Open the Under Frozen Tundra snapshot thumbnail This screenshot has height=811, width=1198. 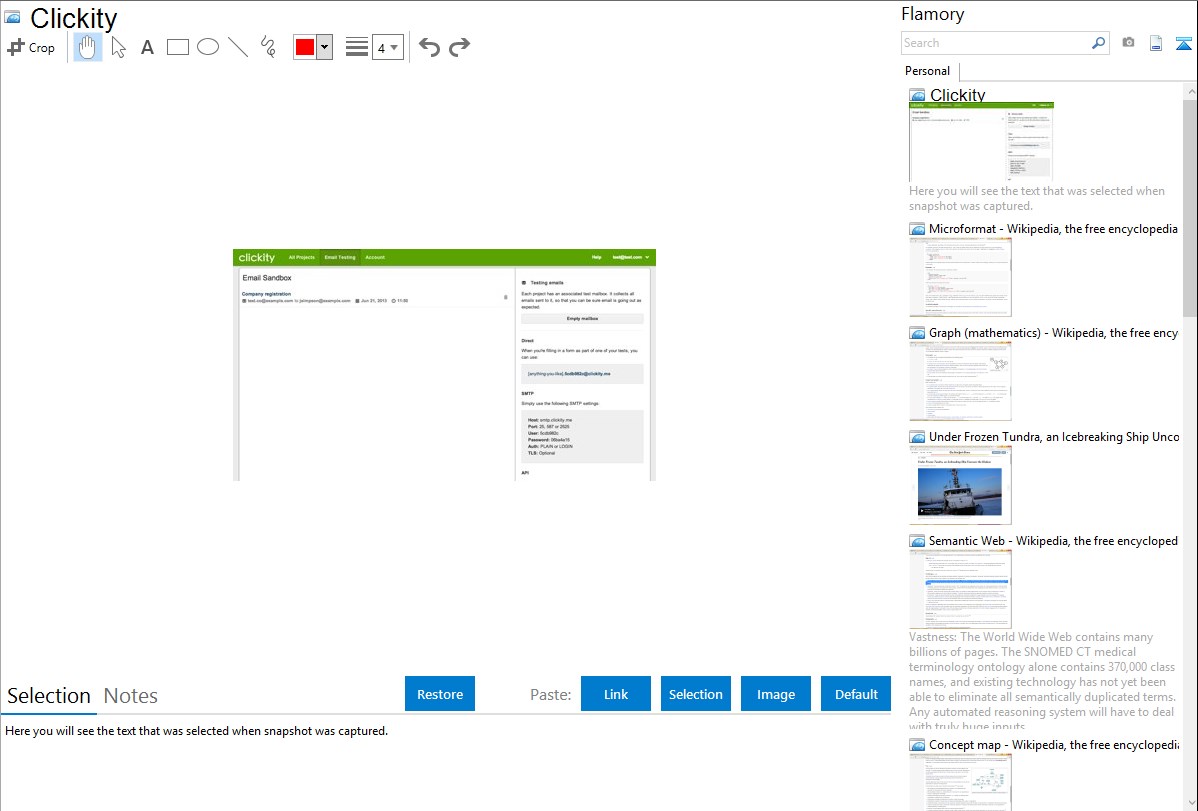960,485
